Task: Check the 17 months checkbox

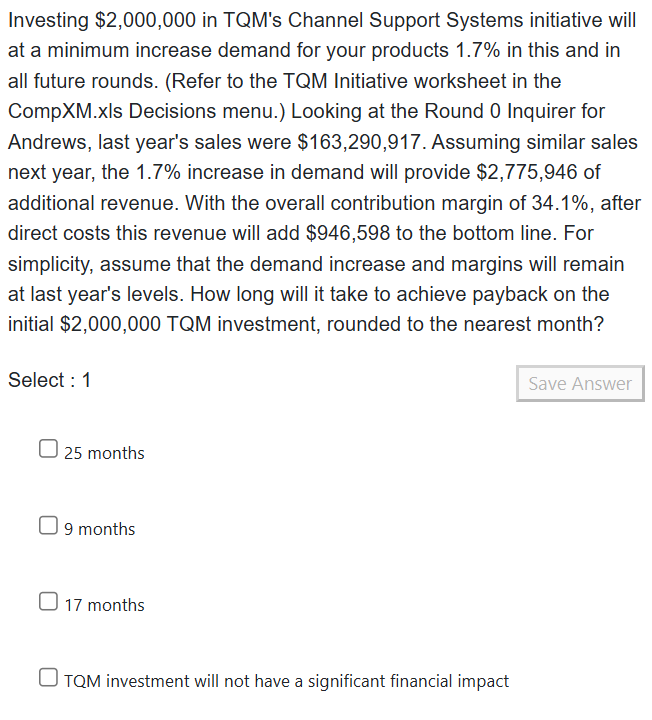Action: [x=48, y=601]
